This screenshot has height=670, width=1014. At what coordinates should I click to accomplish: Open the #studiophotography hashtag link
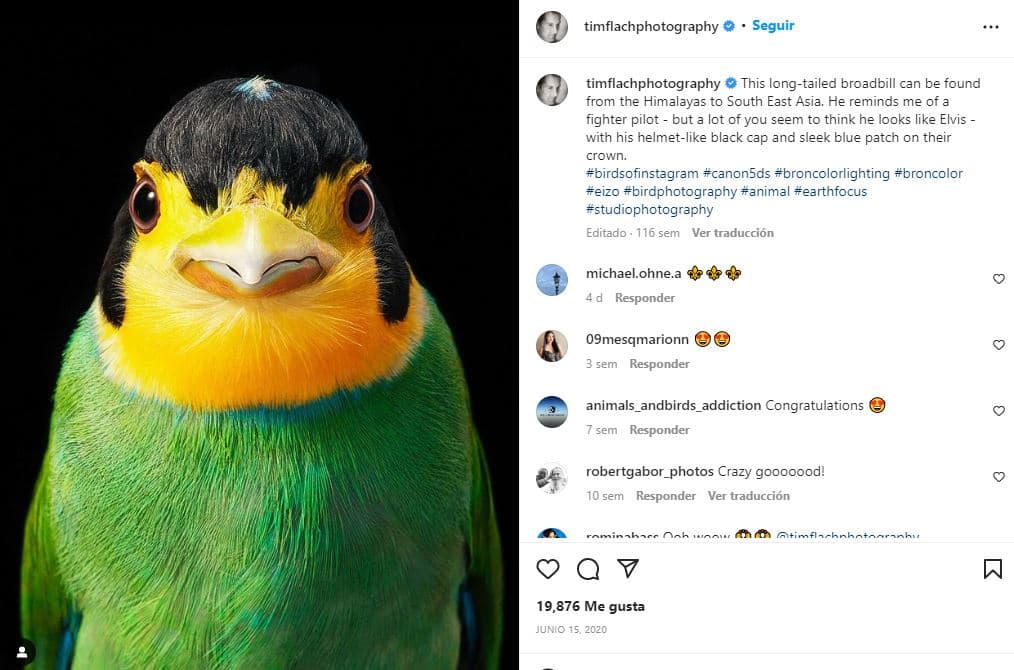coord(649,209)
